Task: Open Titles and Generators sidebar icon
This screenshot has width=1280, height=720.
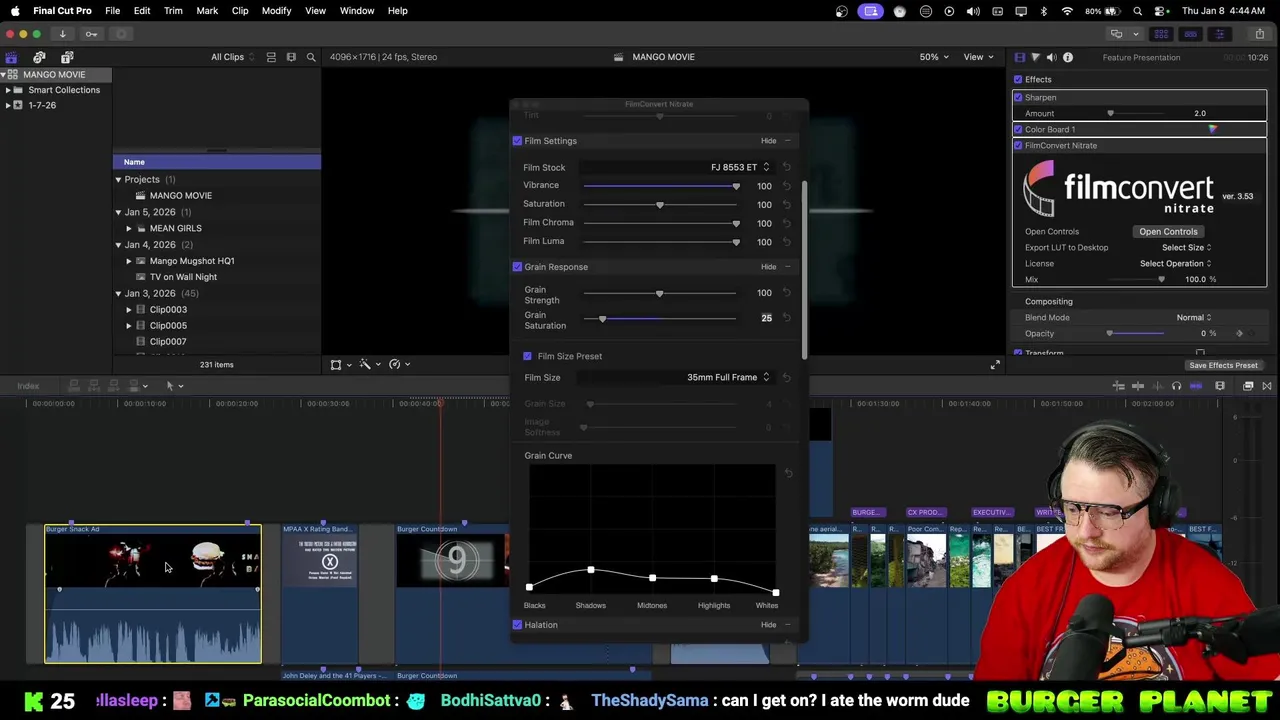Action: pyautogui.click(x=67, y=57)
